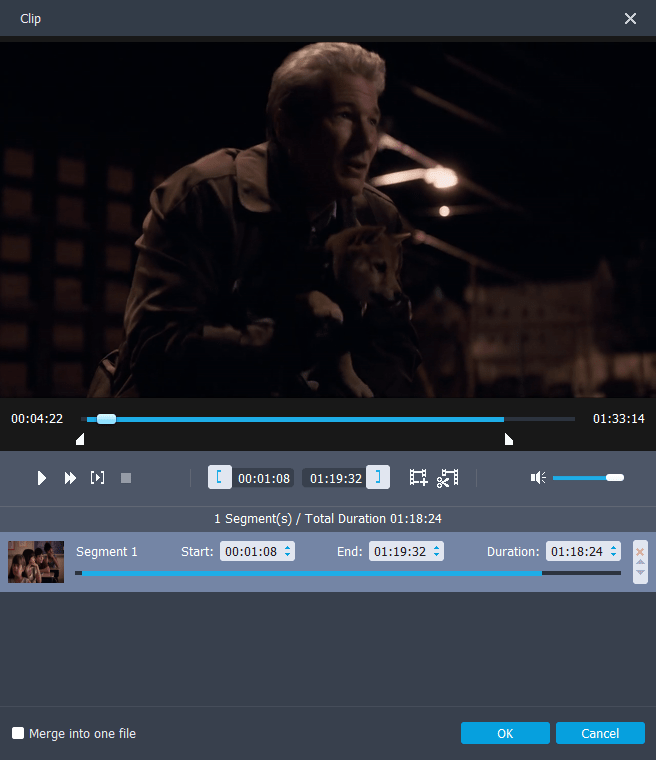Click the fast-forward double arrow button
The height and width of the screenshot is (760, 656).
click(x=70, y=478)
